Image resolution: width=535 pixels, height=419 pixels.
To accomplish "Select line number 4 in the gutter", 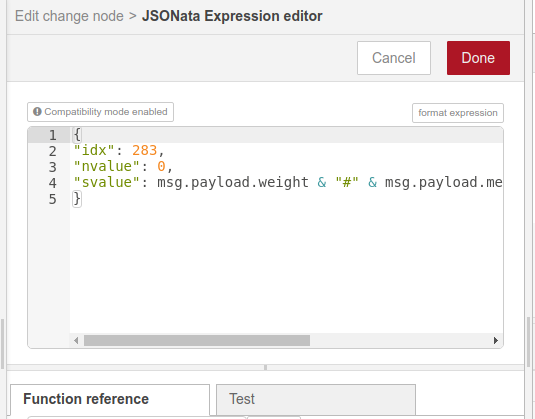I will pos(53,183).
